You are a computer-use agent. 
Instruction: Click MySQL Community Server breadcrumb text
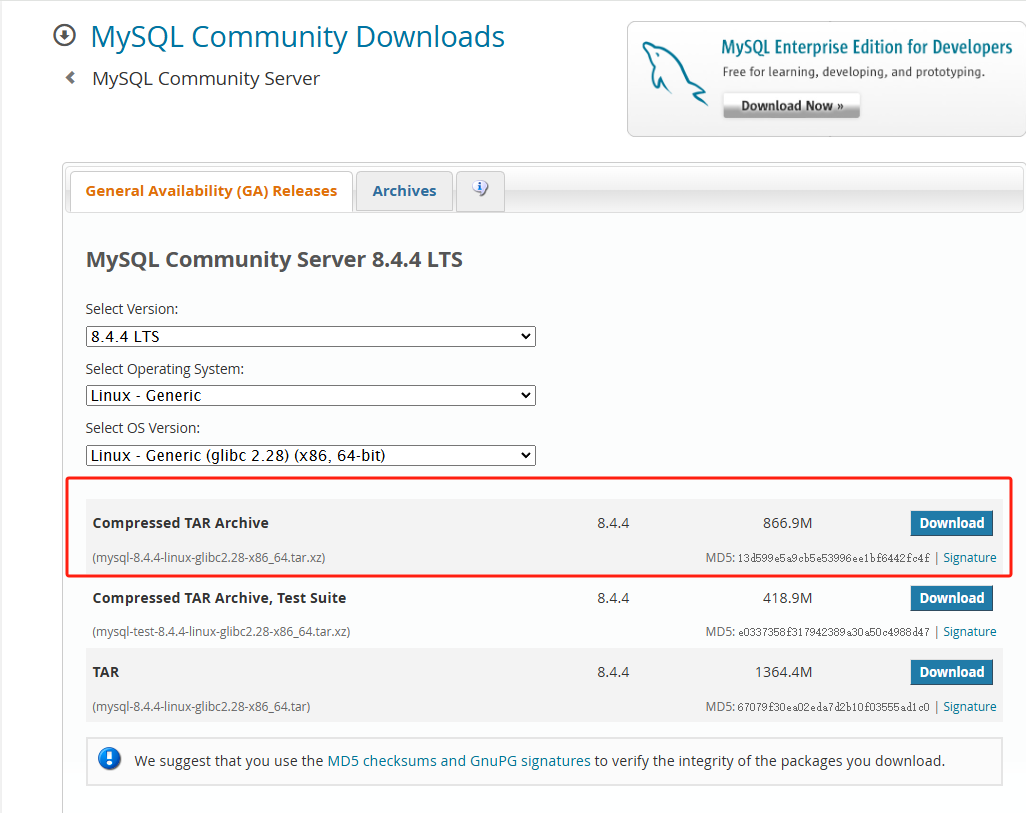(x=206, y=79)
